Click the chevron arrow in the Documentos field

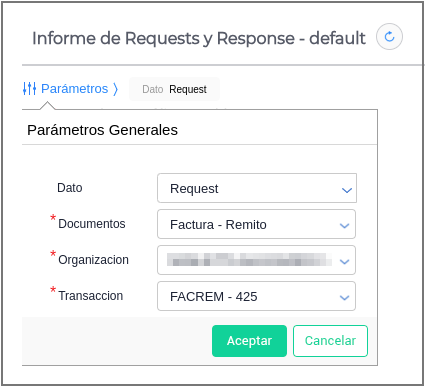pyautogui.click(x=344, y=226)
